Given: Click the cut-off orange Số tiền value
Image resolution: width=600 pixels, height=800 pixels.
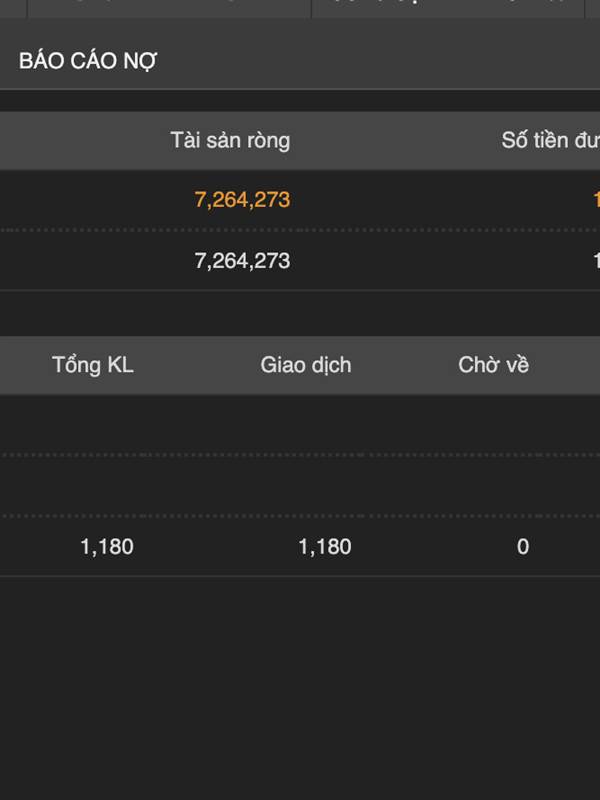Looking at the screenshot, I should click(x=595, y=200).
